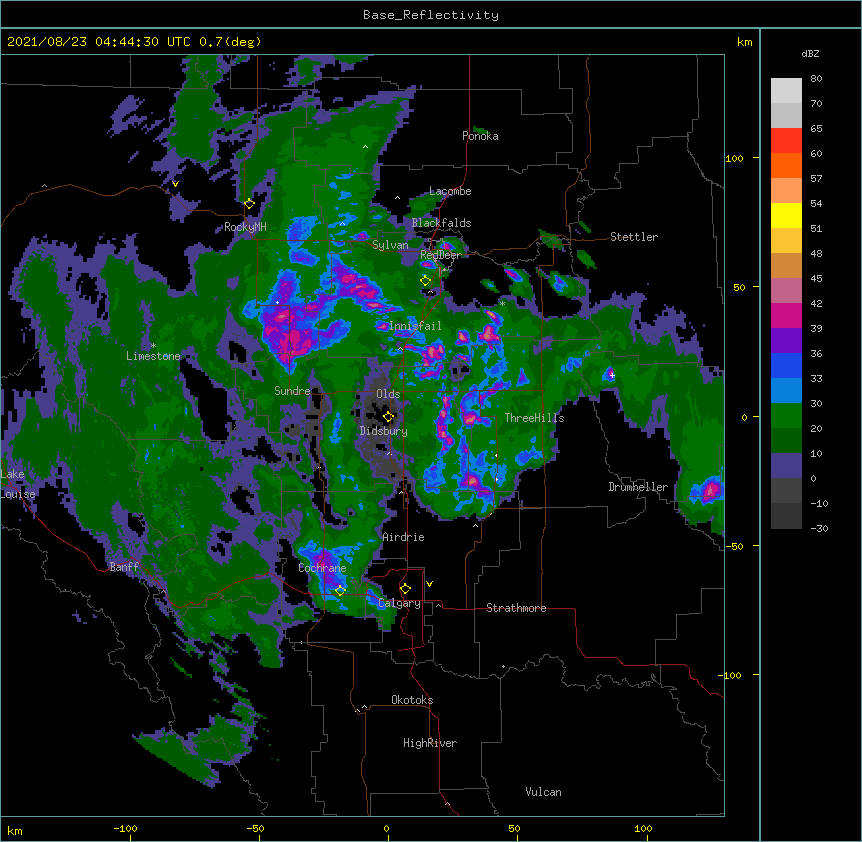The width and height of the screenshot is (862, 842).
Task: Pick the yellow 51-54 dBZ legend swatch
Action: click(x=786, y=216)
